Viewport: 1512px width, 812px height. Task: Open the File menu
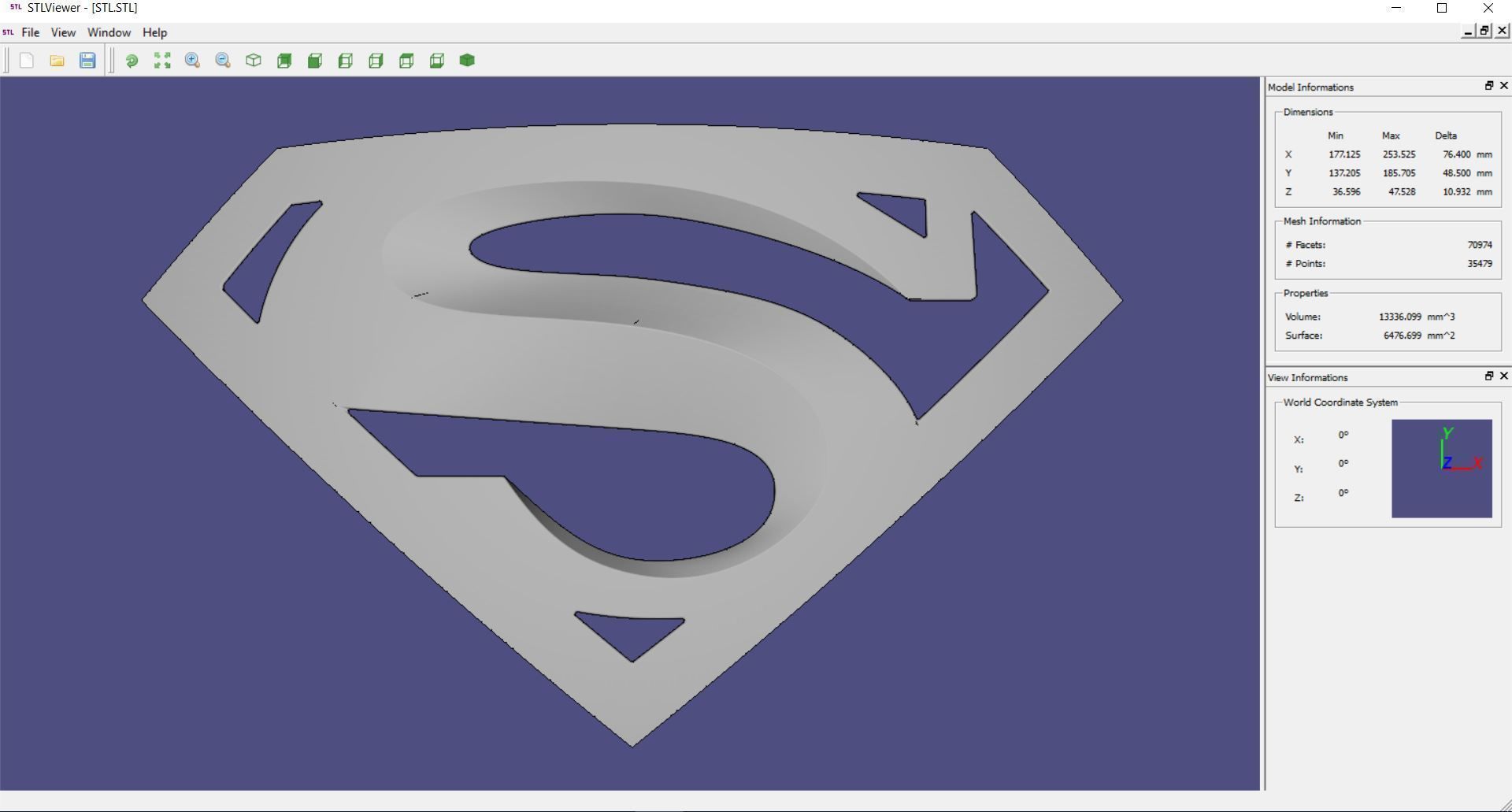tap(30, 32)
